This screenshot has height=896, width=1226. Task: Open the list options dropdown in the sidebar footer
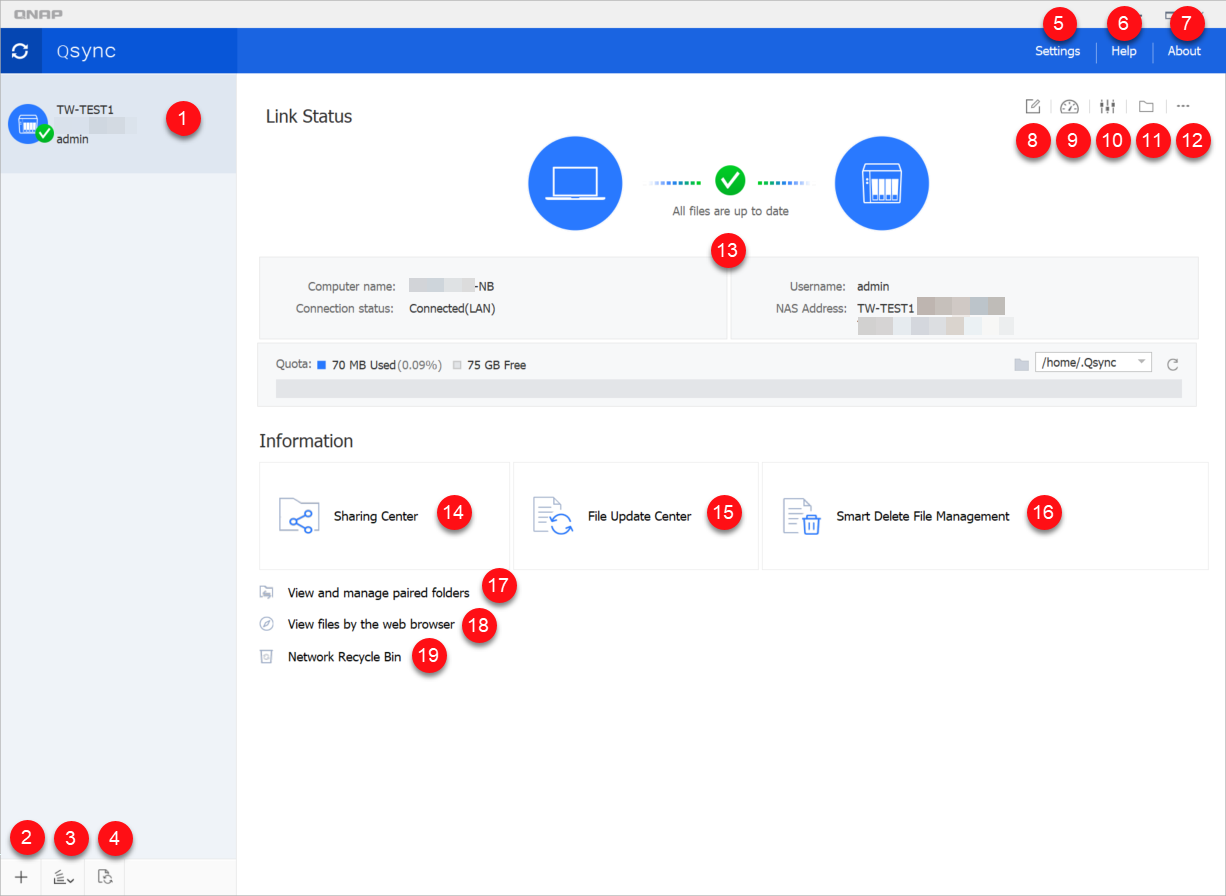(63, 877)
